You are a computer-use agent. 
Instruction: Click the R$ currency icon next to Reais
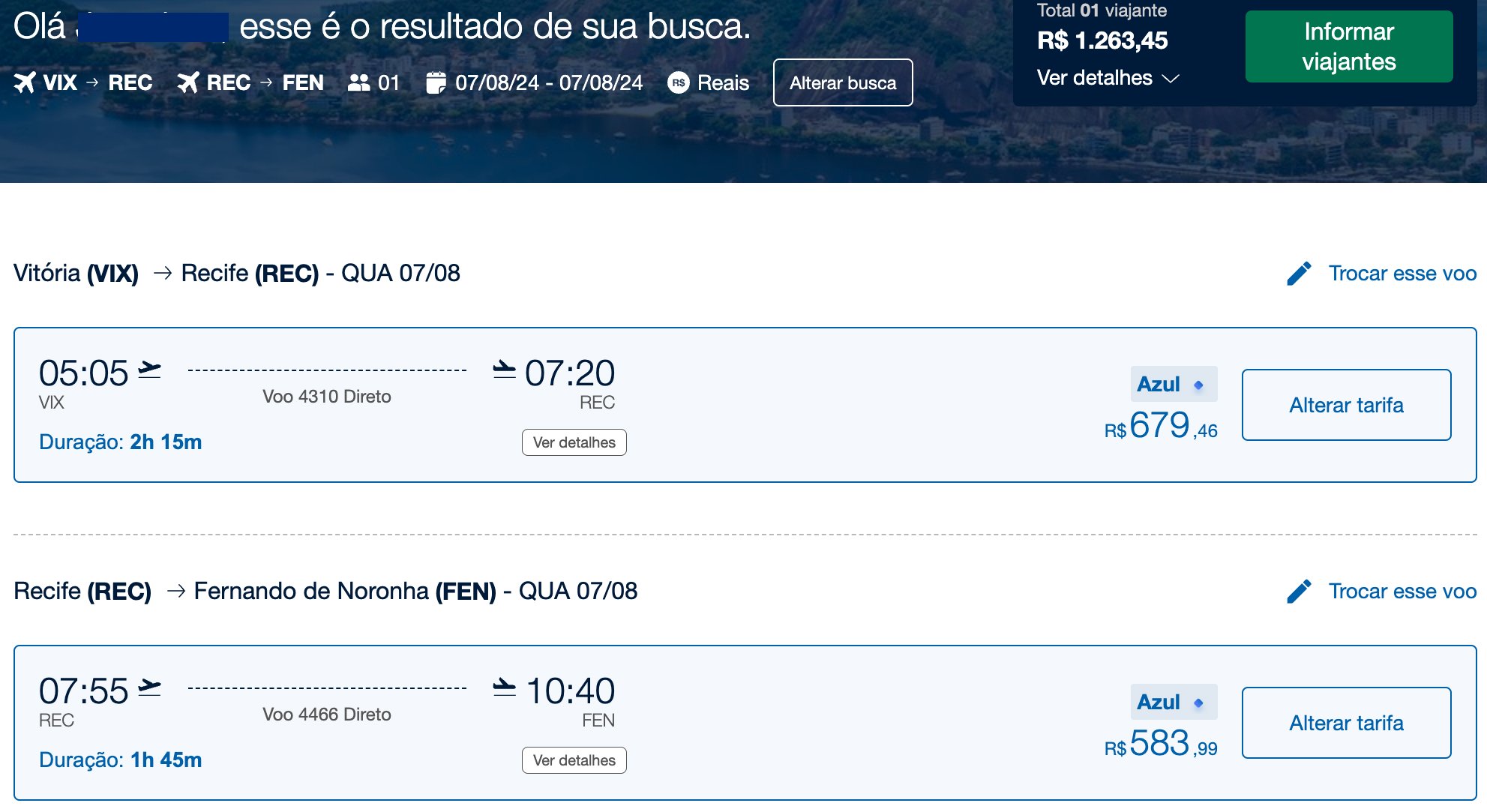click(679, 82)
